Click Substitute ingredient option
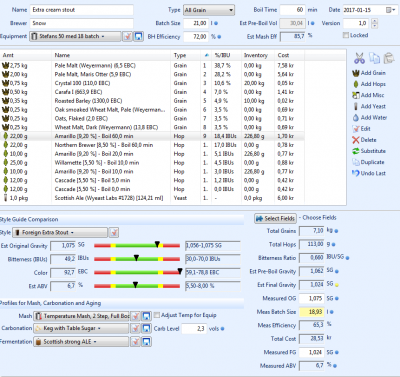The height and width of the screenshot is (377, 400). click(369, 151)
